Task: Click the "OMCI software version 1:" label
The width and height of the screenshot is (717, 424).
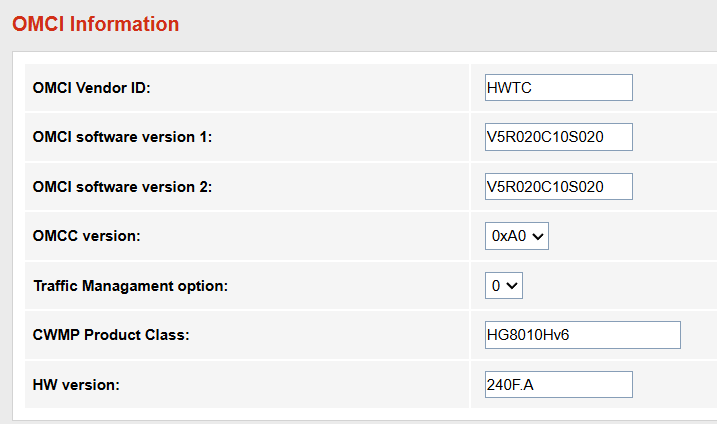Action: pyautogui.click(x=122, y=137)
